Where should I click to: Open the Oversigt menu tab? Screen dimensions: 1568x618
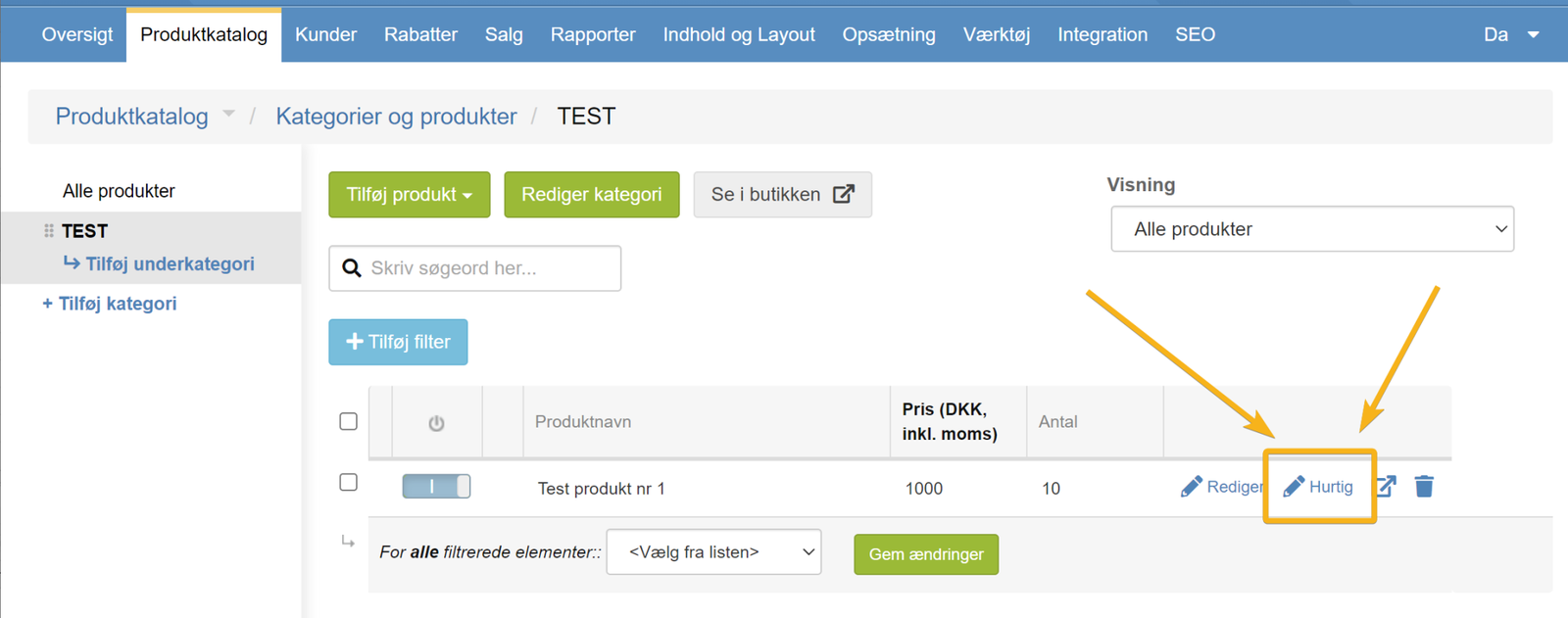click(x=77, y=34)
